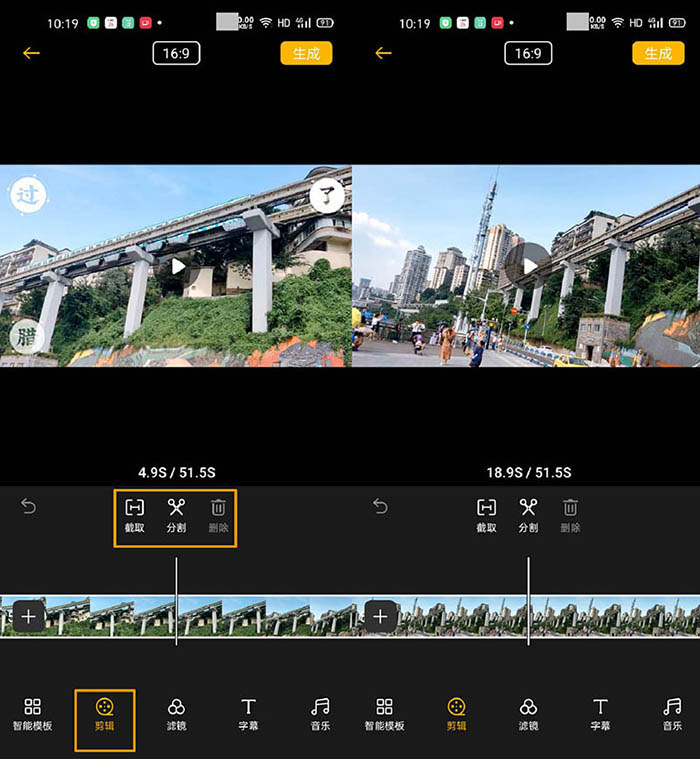Tap the battery indicator in right screen

pos(677,23)
